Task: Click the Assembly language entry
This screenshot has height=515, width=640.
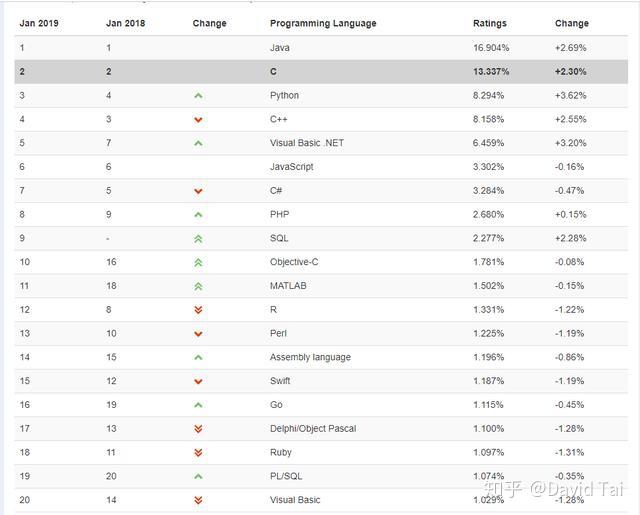Action: (x=311, y=357)
